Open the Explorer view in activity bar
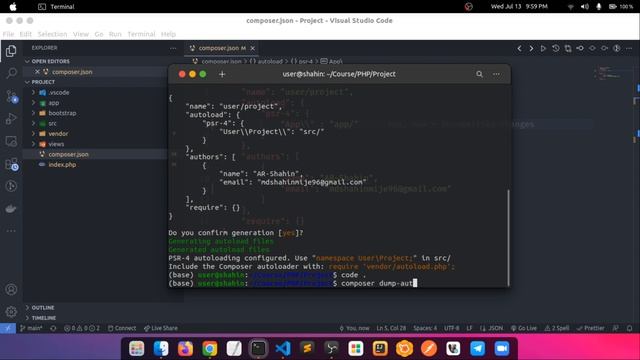The height and width of the screenshot is (360, 640). (11, 51)
